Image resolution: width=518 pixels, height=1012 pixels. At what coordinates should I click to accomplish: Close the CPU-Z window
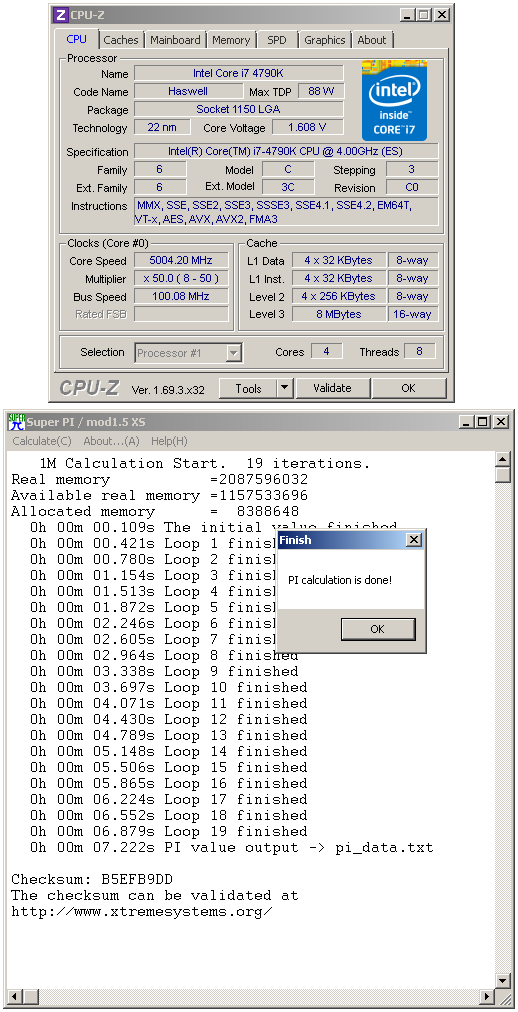[441, 15]
